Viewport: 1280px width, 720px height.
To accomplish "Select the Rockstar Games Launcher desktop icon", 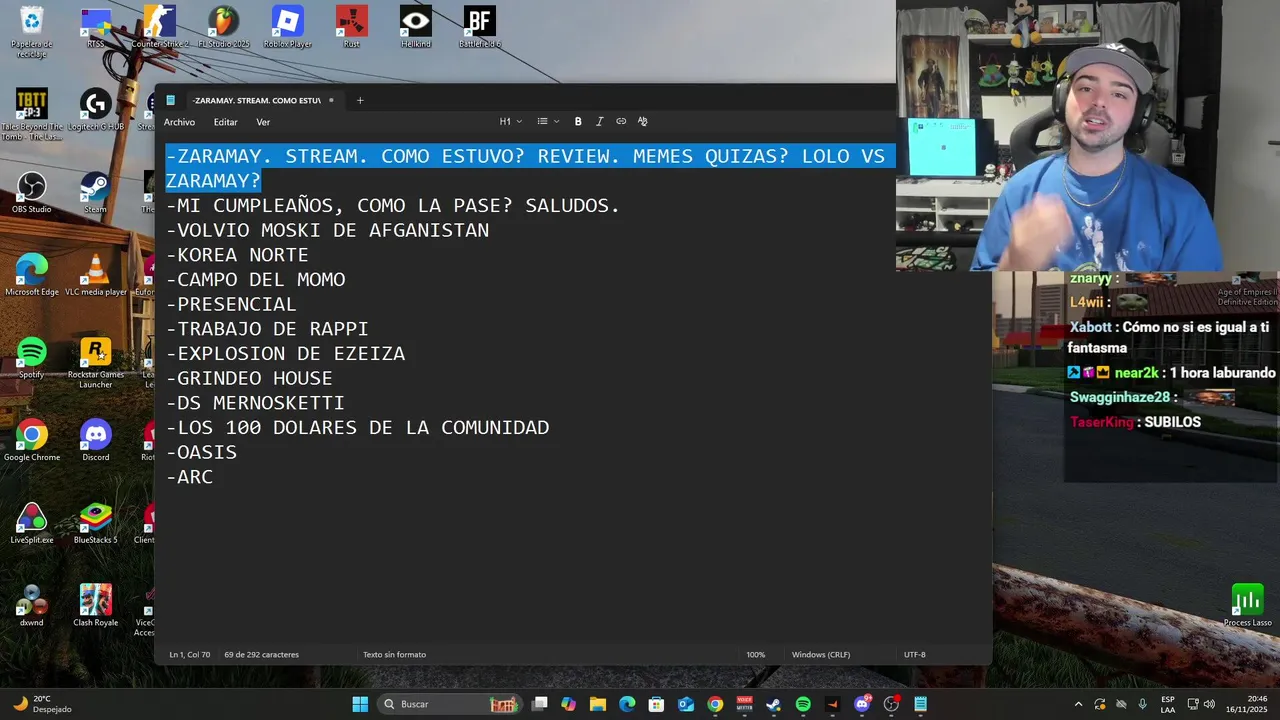I will pos(96,363).
